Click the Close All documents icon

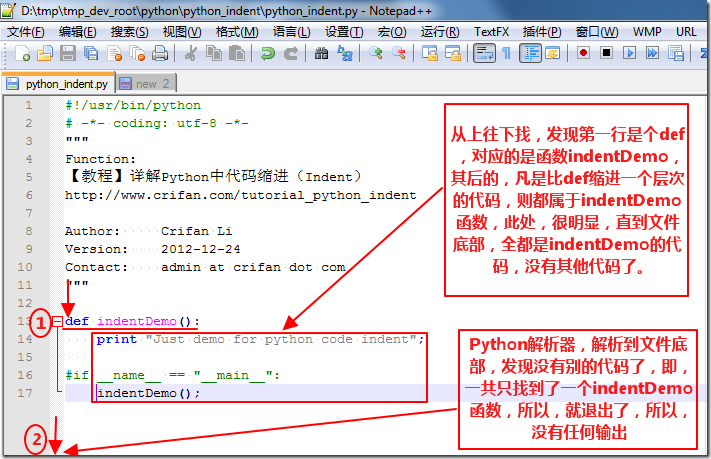coord(137,53)
